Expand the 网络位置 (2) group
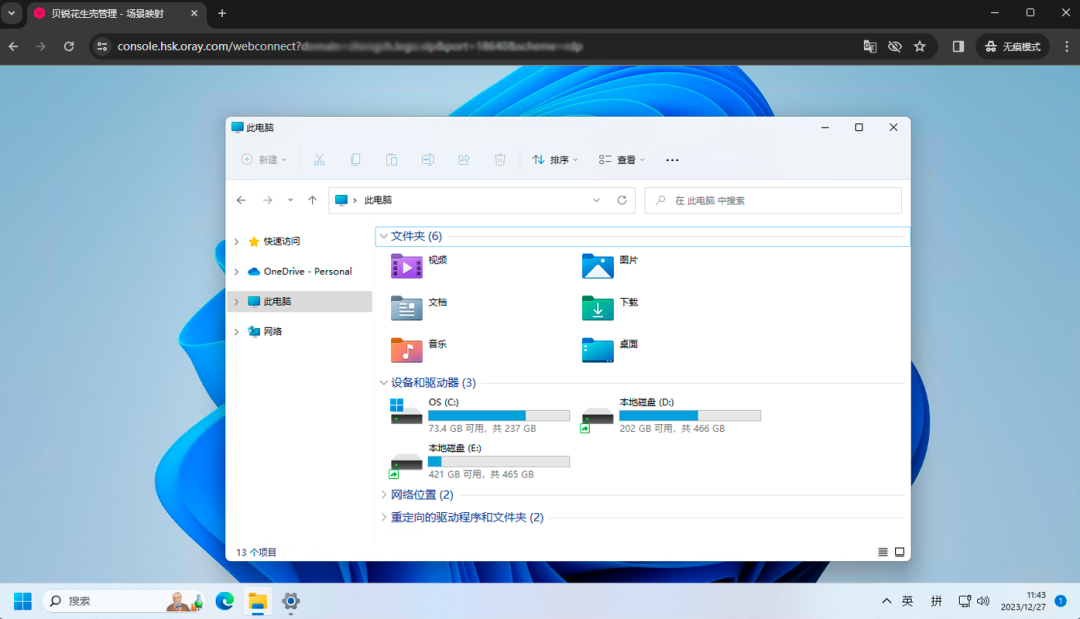This screenshot has height=619, width=1080. pyautogui.click(x=384, y=495)
